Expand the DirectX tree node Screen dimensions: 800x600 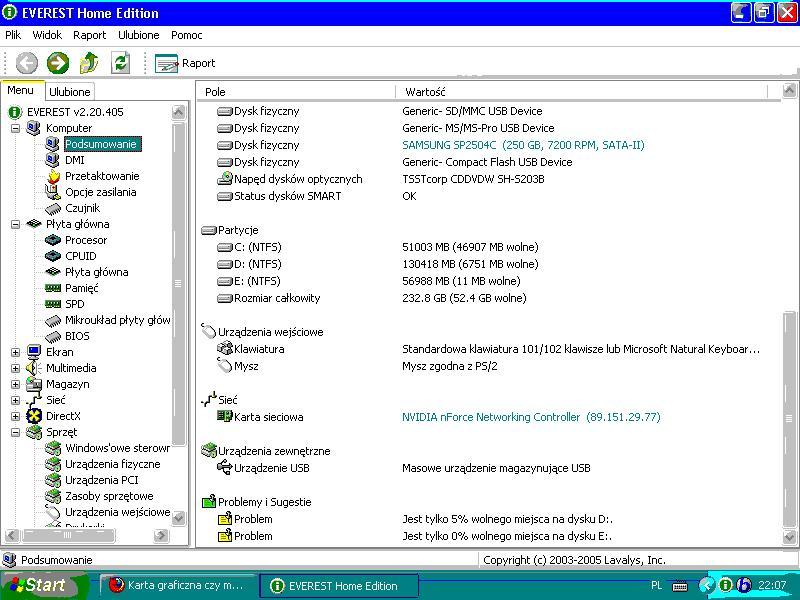point(16,416)
